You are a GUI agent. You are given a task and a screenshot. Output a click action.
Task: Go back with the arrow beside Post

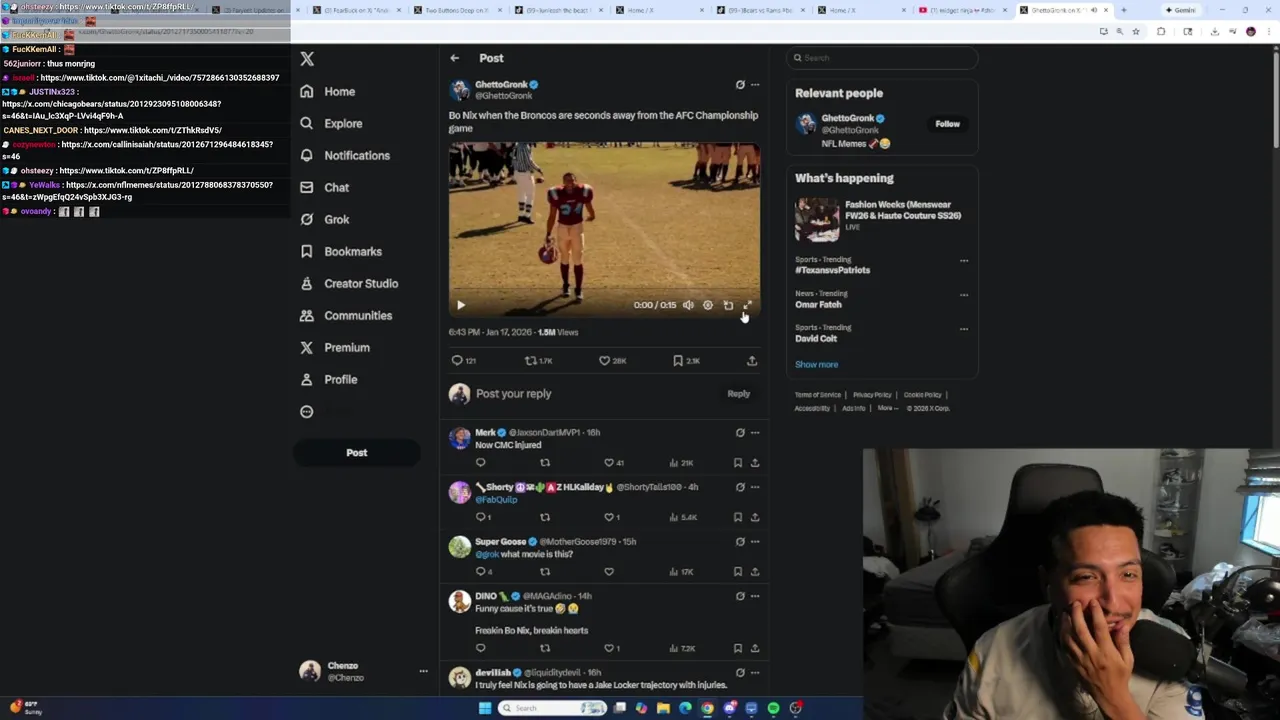(454, 58)
